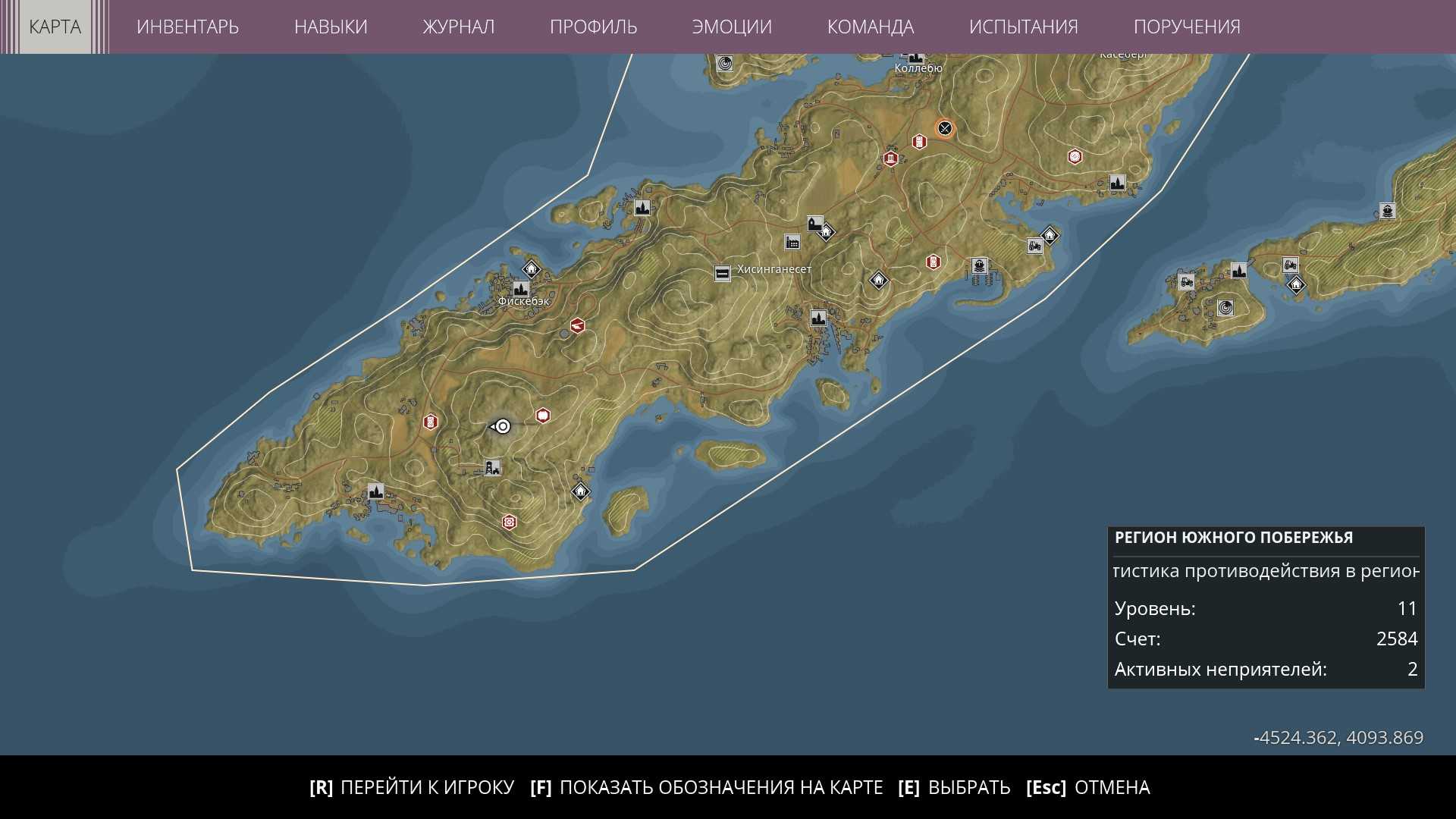Click the bunker icon beside Хисинганесет label

pos(722,273)
